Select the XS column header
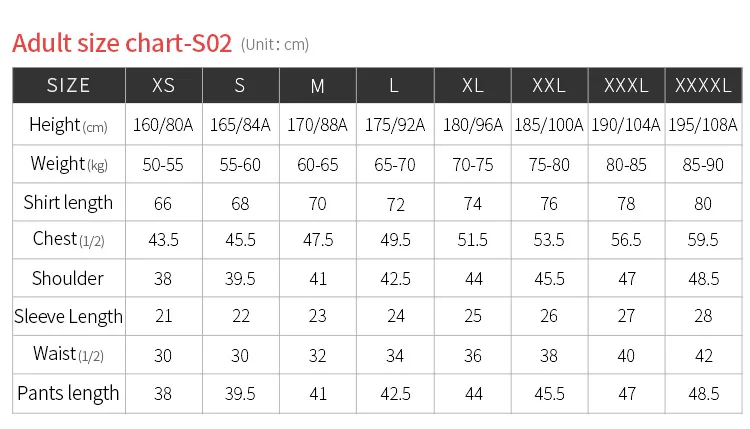The height and width of the screenshot is (429, 750). point(163,85)
